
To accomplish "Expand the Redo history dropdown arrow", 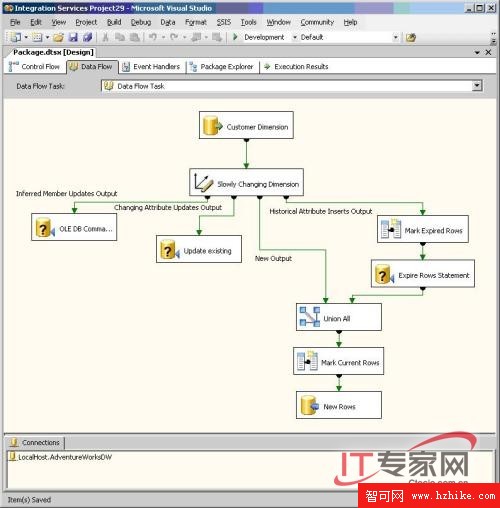I will [x=184, y=37].
